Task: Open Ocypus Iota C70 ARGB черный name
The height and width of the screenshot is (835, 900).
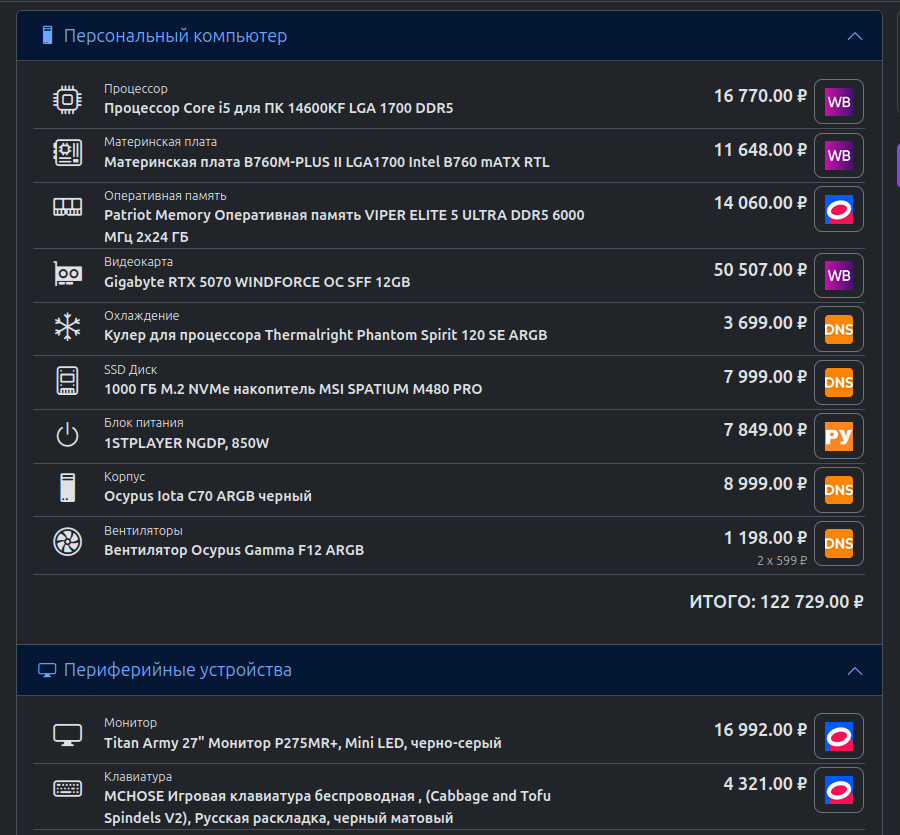Action: pos(208,496)
